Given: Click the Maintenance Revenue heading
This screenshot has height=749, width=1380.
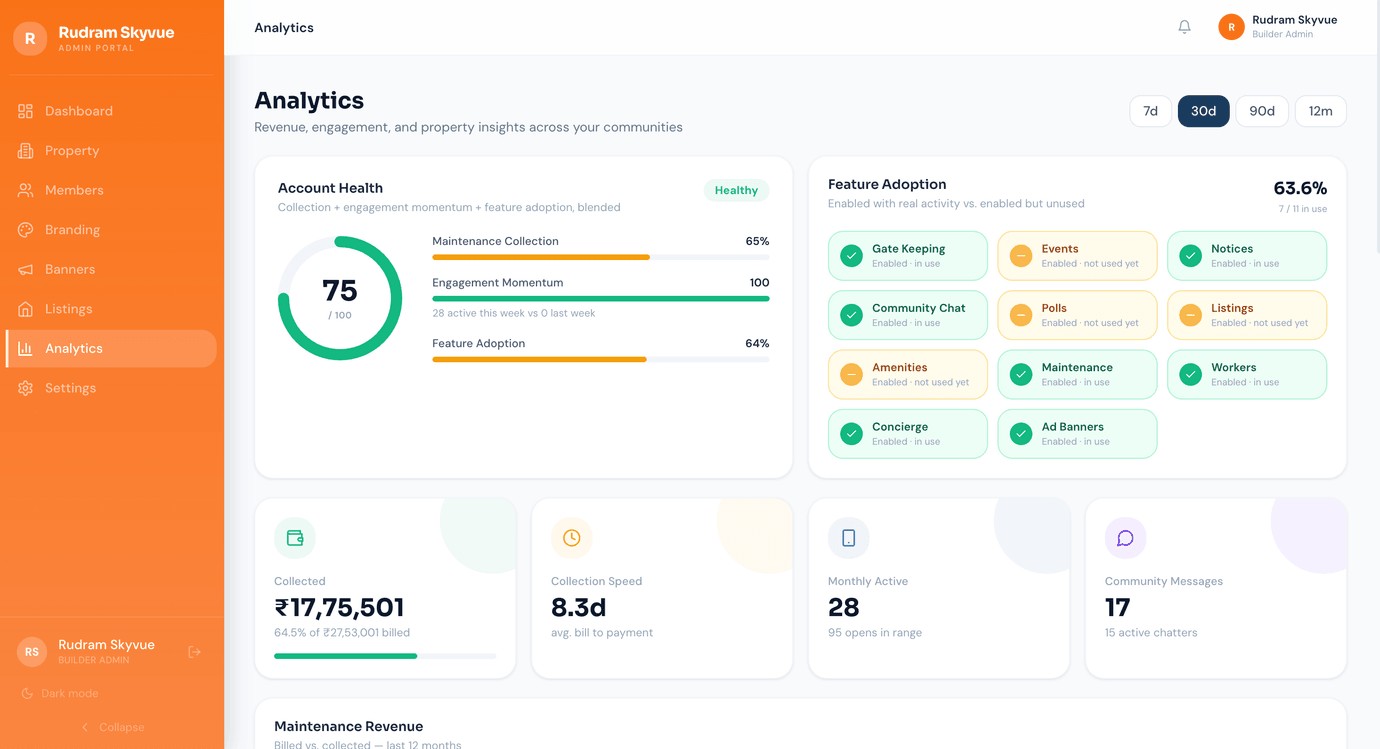Looking at the screenshot, I should (348, 726).
